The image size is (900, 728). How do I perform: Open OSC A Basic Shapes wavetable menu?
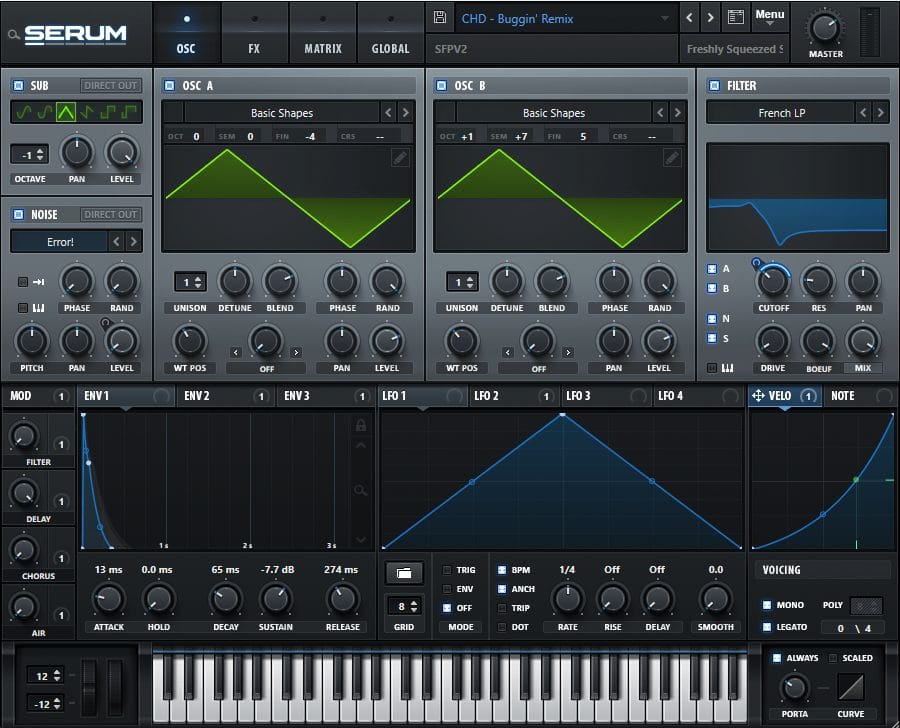[x=282, y=113]
